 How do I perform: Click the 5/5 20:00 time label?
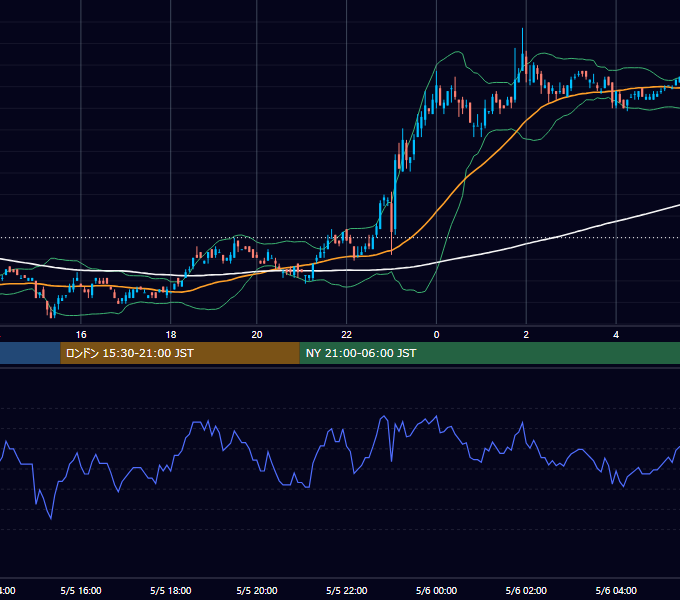[257, 590]
